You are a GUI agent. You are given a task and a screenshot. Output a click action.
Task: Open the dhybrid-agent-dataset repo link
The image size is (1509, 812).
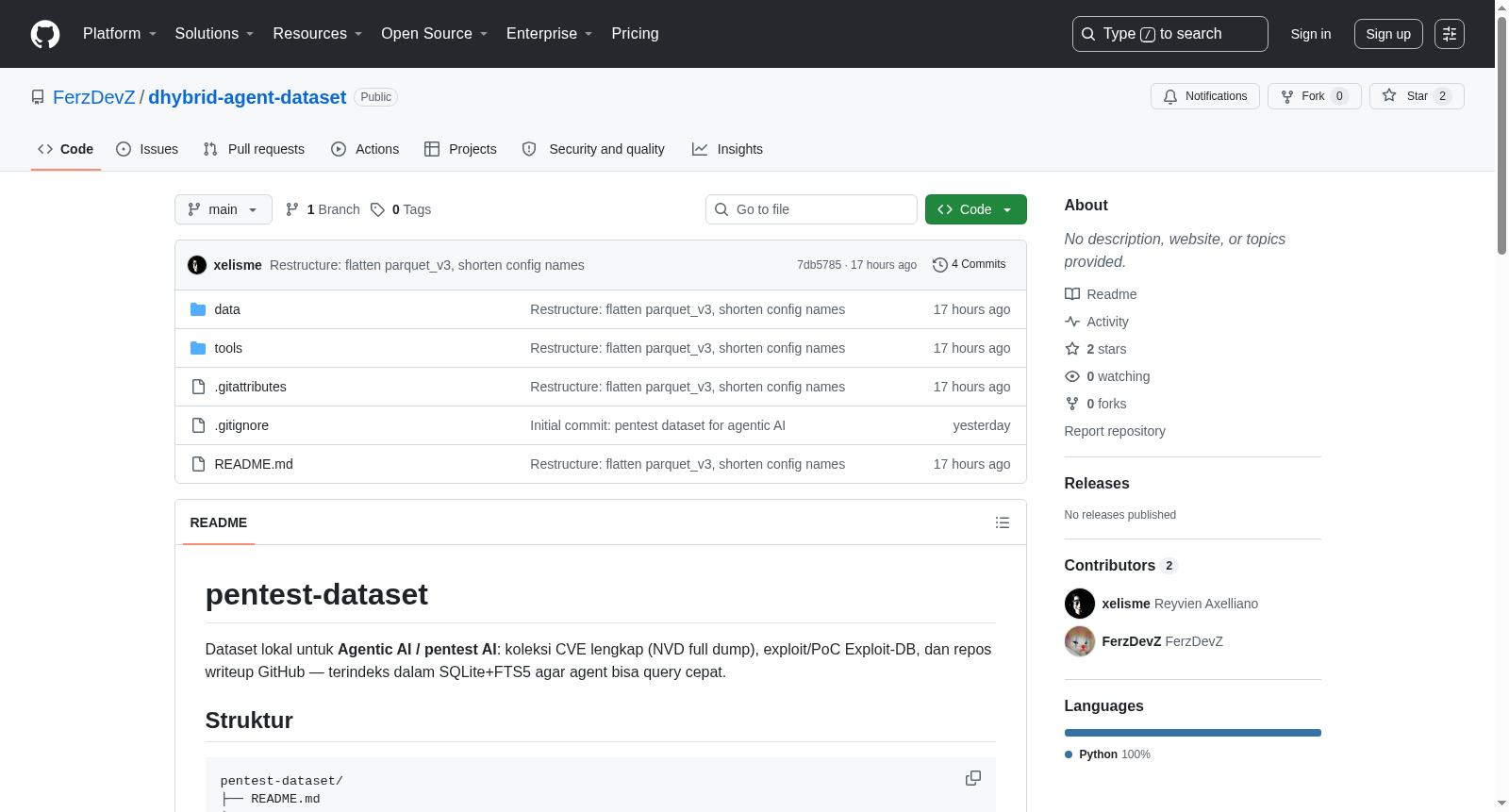[x=247, y=97]
